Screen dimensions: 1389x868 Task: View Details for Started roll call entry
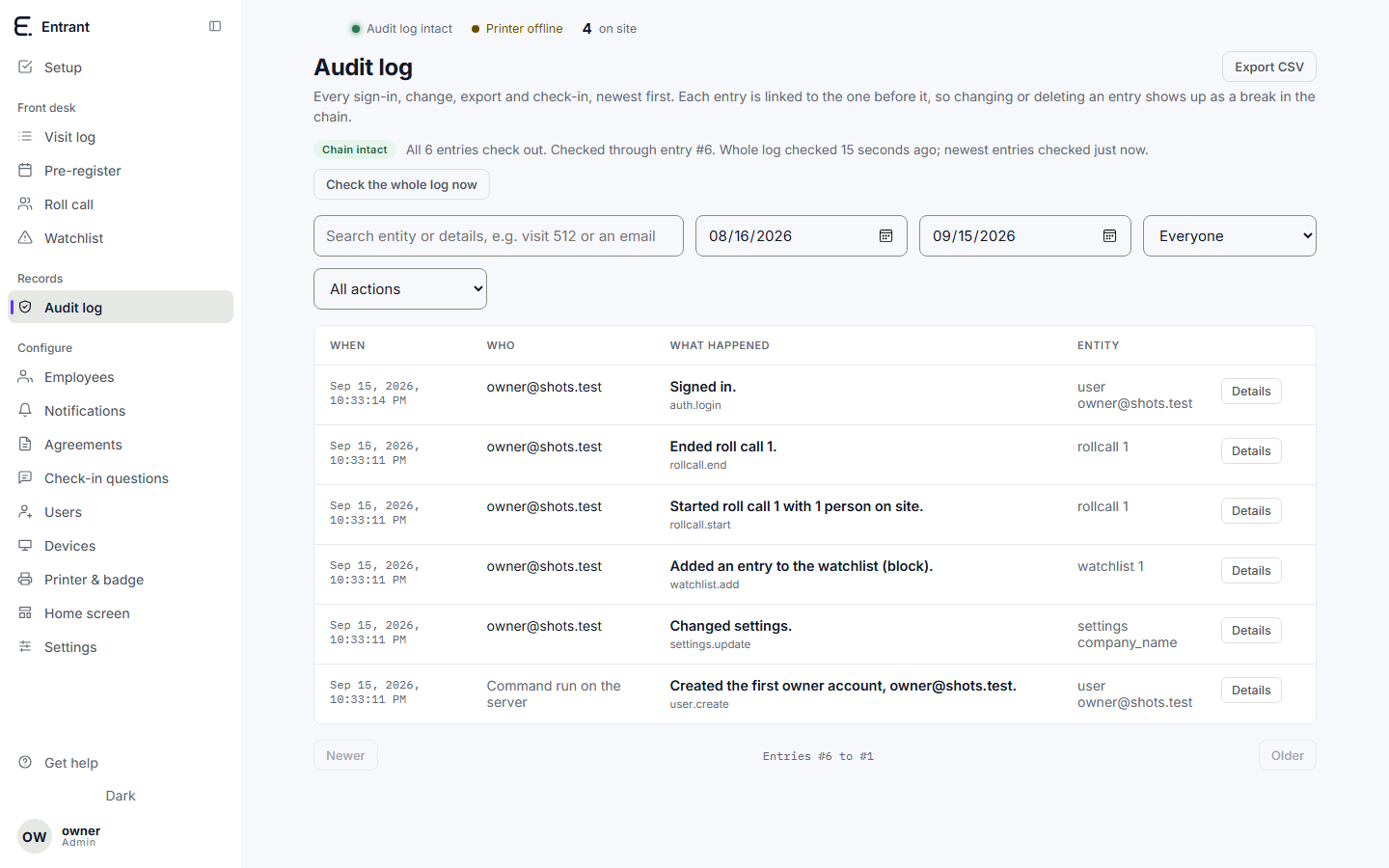(1251, 511)
